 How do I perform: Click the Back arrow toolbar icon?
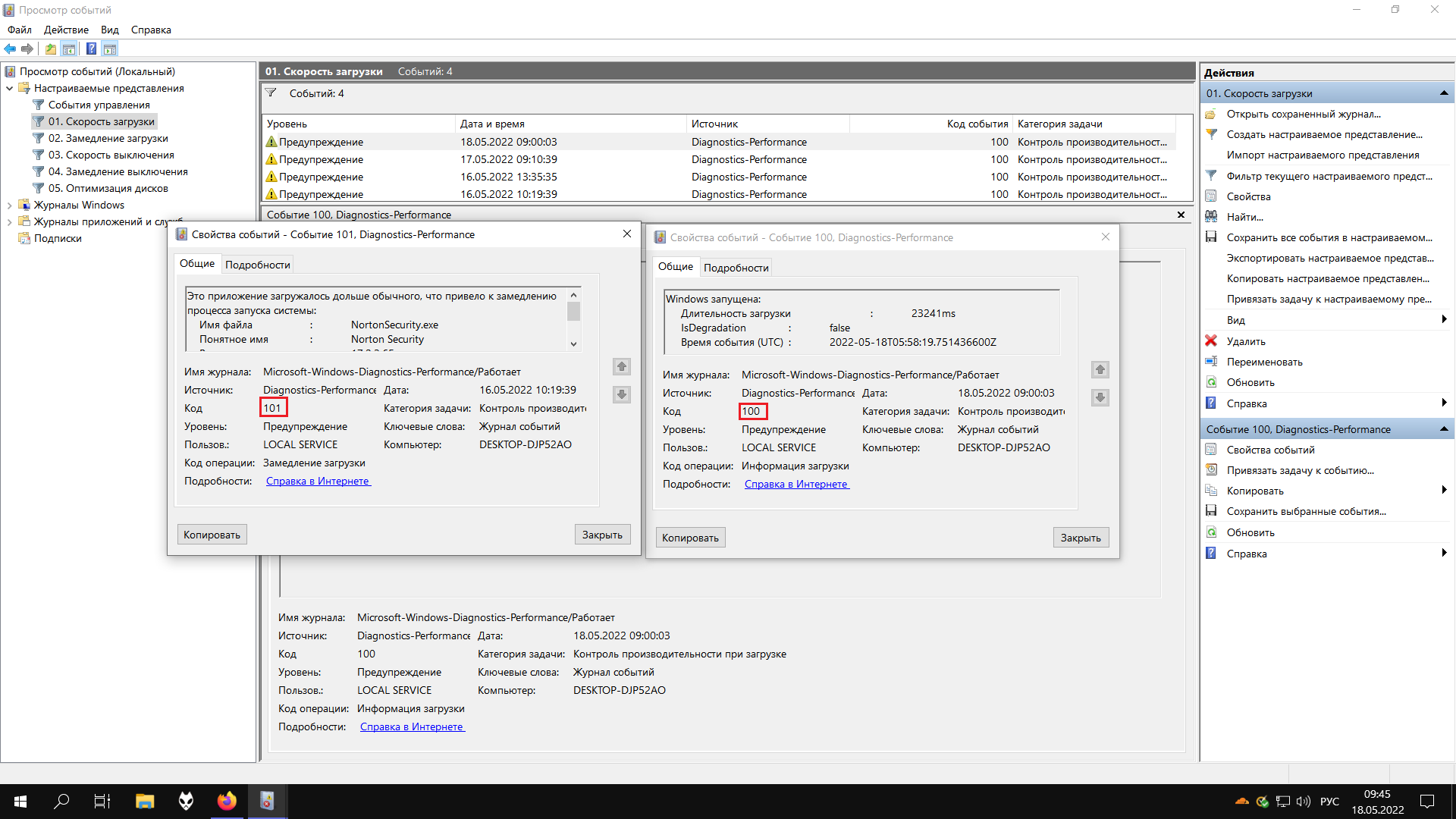[10, 49]
